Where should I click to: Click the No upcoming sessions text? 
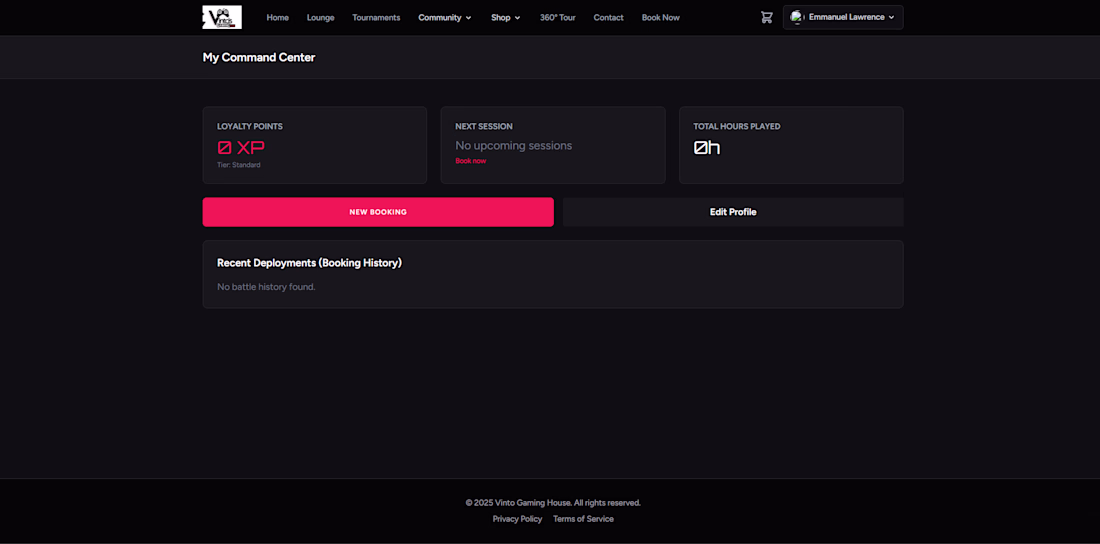(x=514, y=145)
